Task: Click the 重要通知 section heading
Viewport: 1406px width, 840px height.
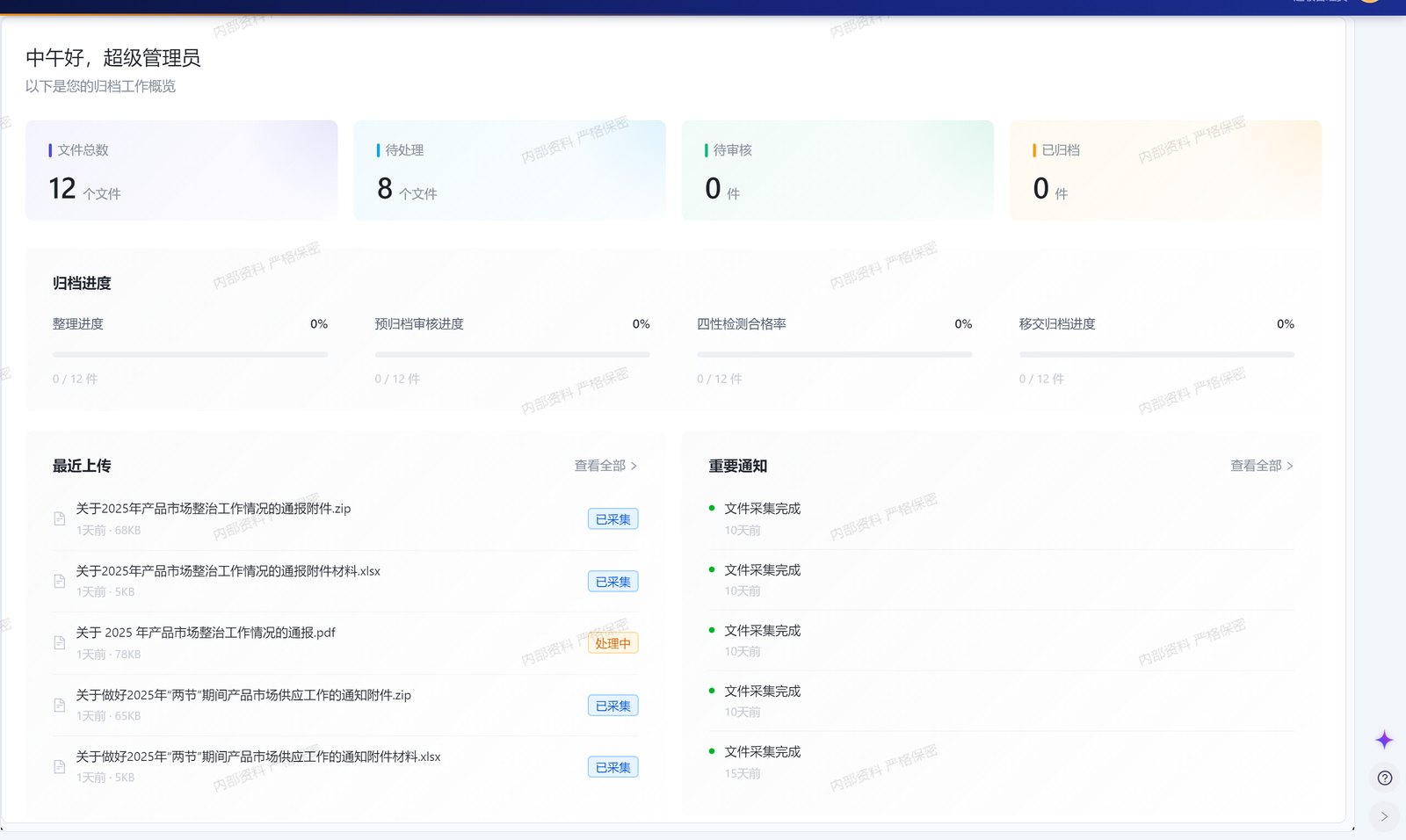Action: click(x=738, y=466)
